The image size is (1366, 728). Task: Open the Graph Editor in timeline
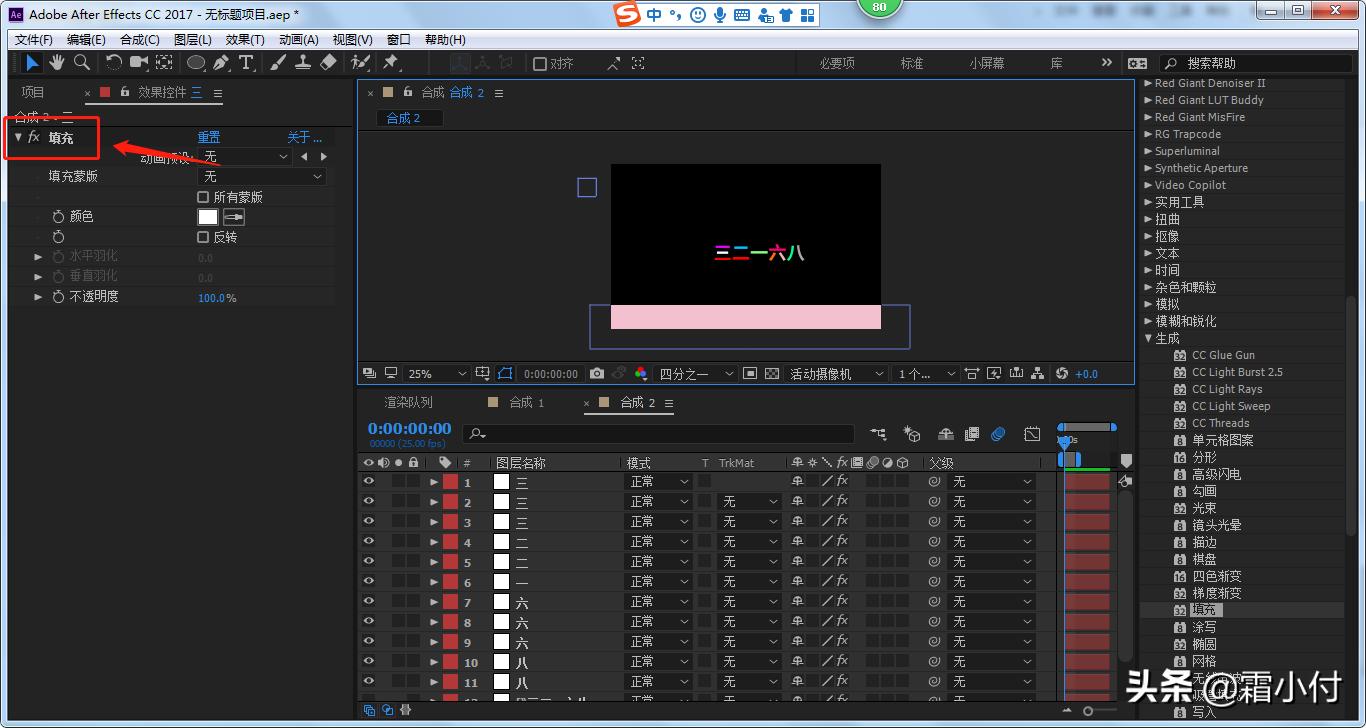pos(1032,434)
